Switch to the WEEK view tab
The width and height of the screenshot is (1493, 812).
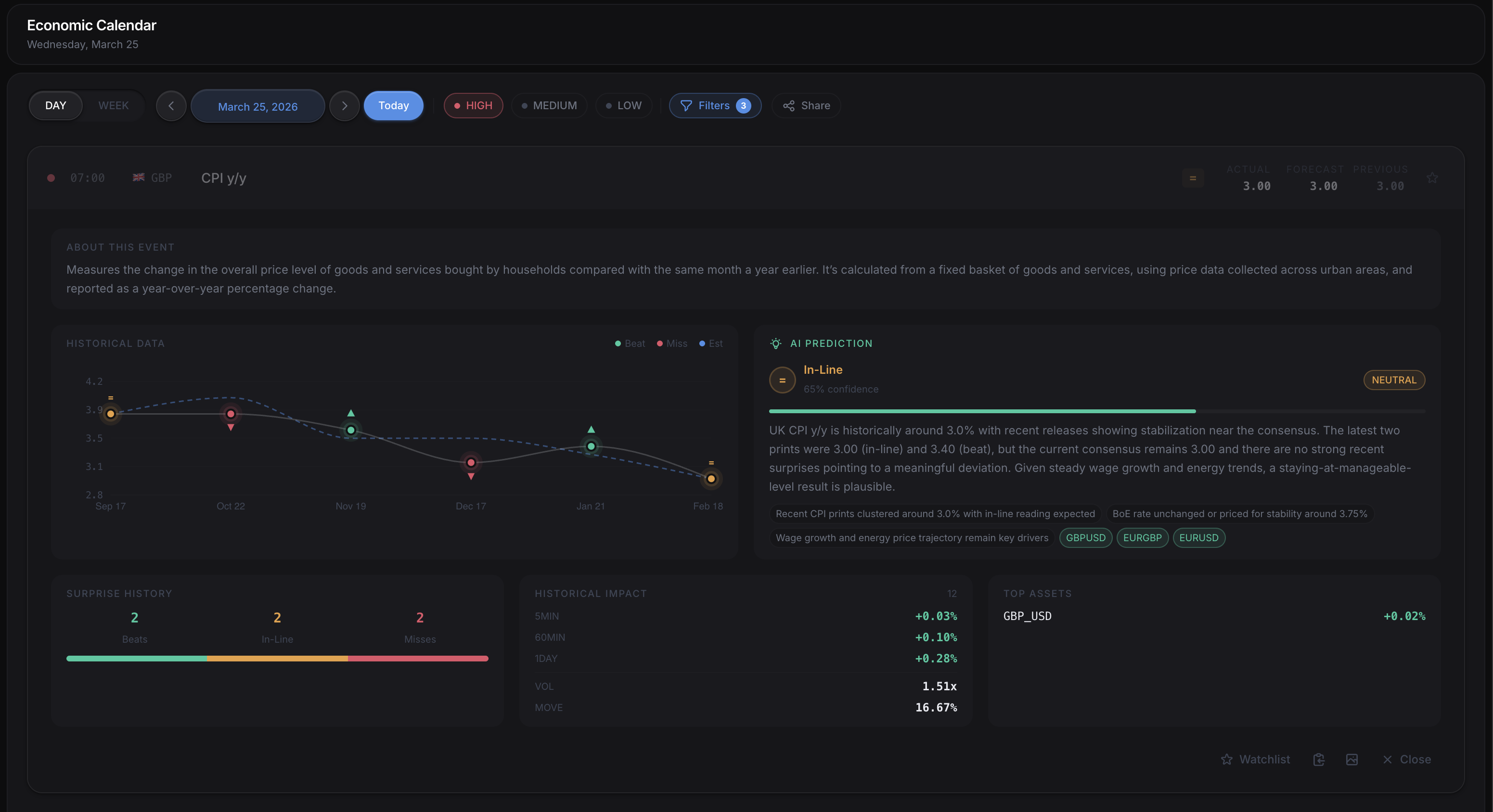tap(113, 105)
